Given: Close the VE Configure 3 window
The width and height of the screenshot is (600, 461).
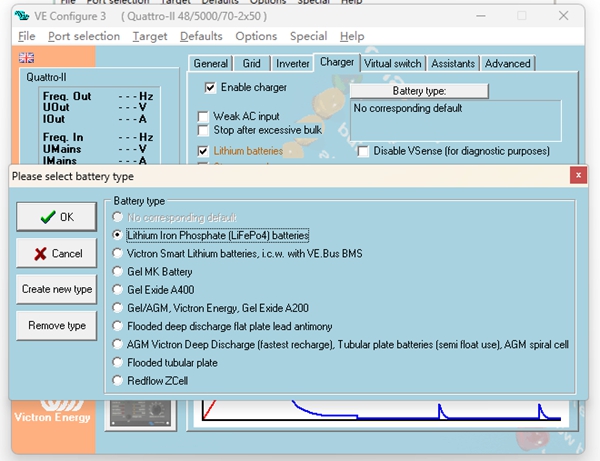Looking at the screenshot, I should tap(563, 16).
